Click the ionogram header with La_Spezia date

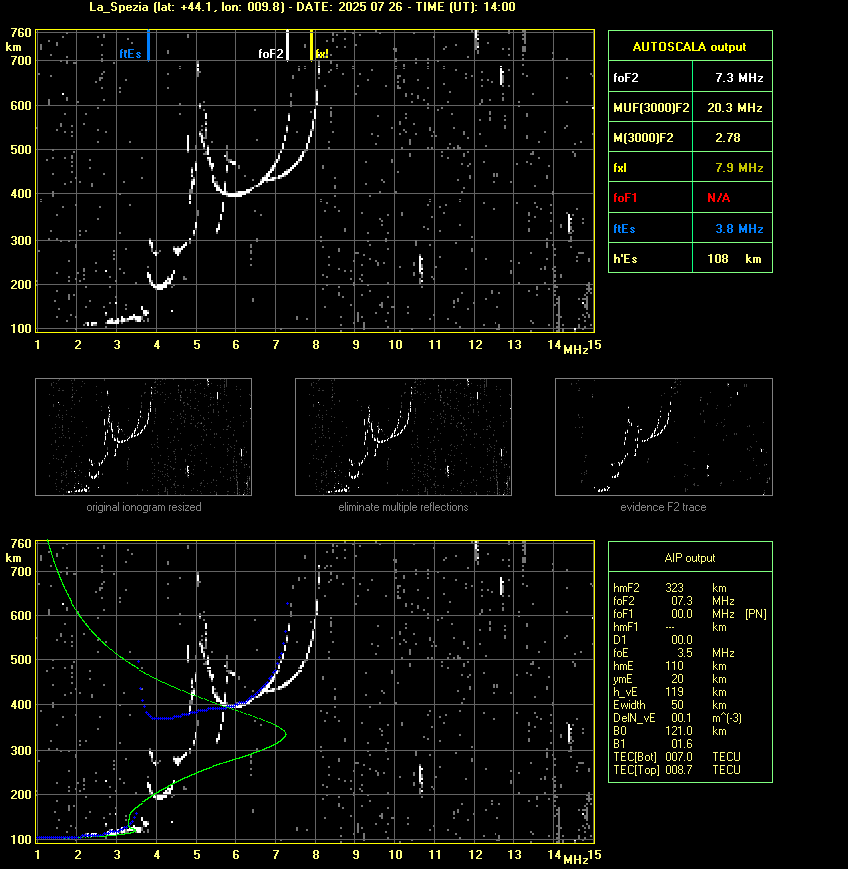pyautogui.click(x=302, y=7)
